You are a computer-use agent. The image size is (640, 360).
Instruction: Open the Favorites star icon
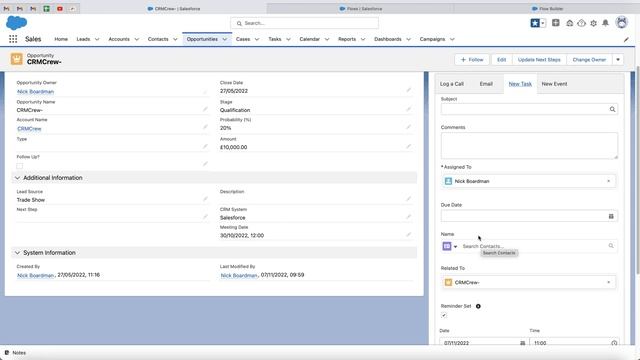[535, 23]
